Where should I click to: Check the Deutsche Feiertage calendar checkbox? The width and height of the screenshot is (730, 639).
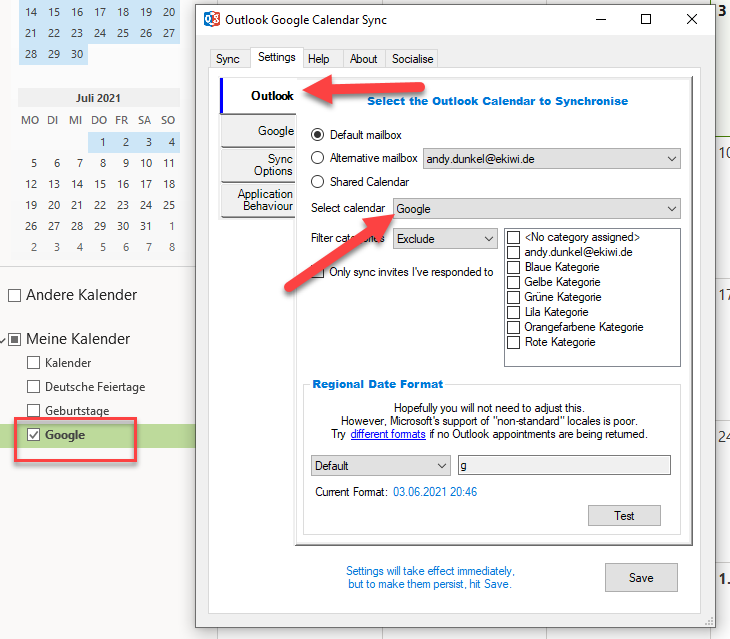click(x=34, y=387)
